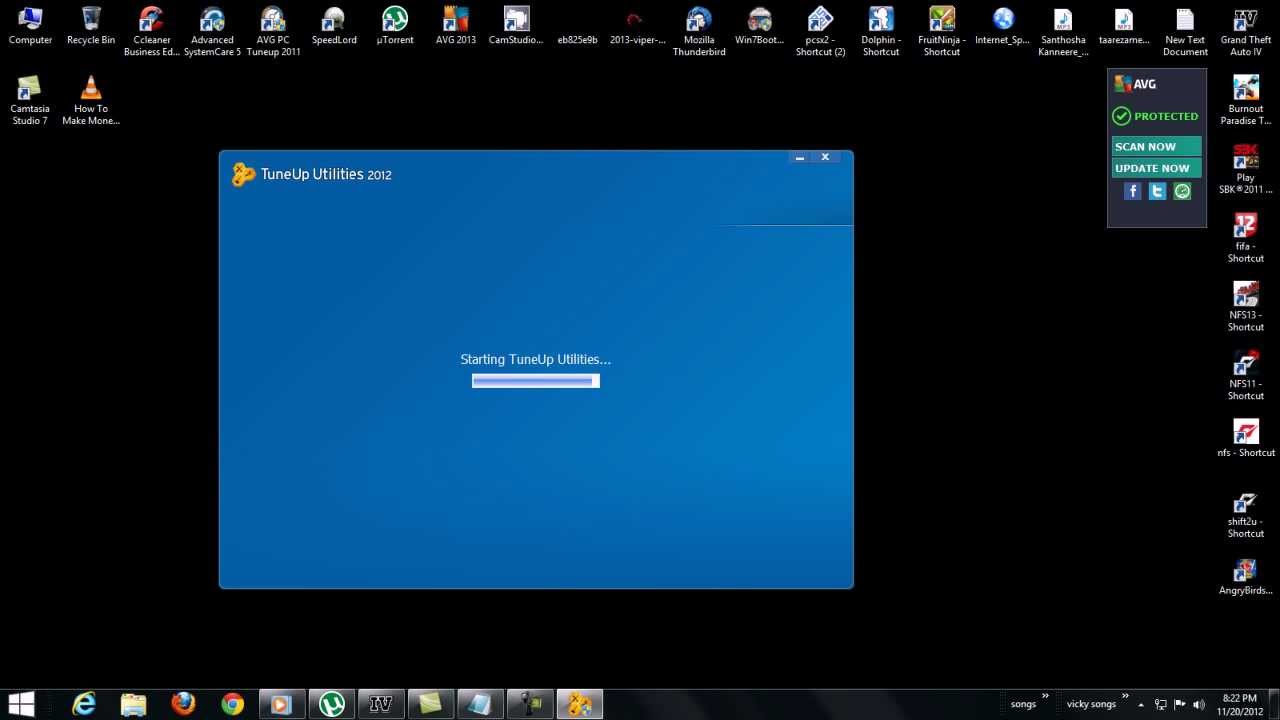Select the 2013-viper desktop file
1280x720 pixels.
637,27
